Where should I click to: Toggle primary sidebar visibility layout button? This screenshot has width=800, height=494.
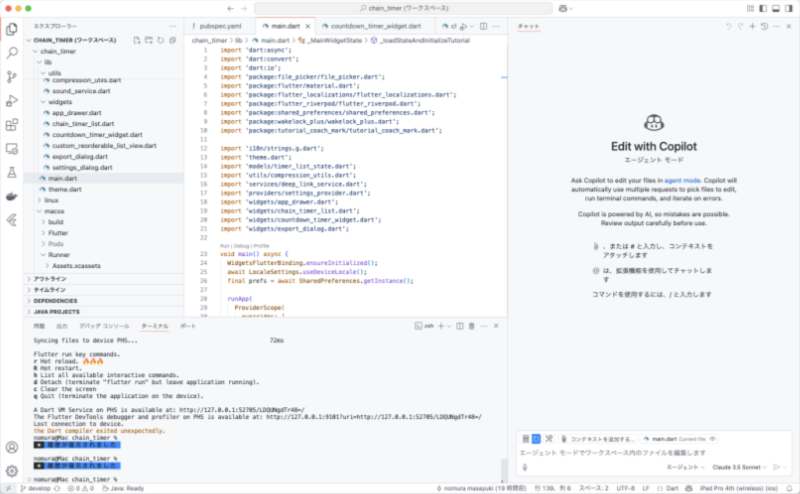pyautogui.click(x=763, y=8)
